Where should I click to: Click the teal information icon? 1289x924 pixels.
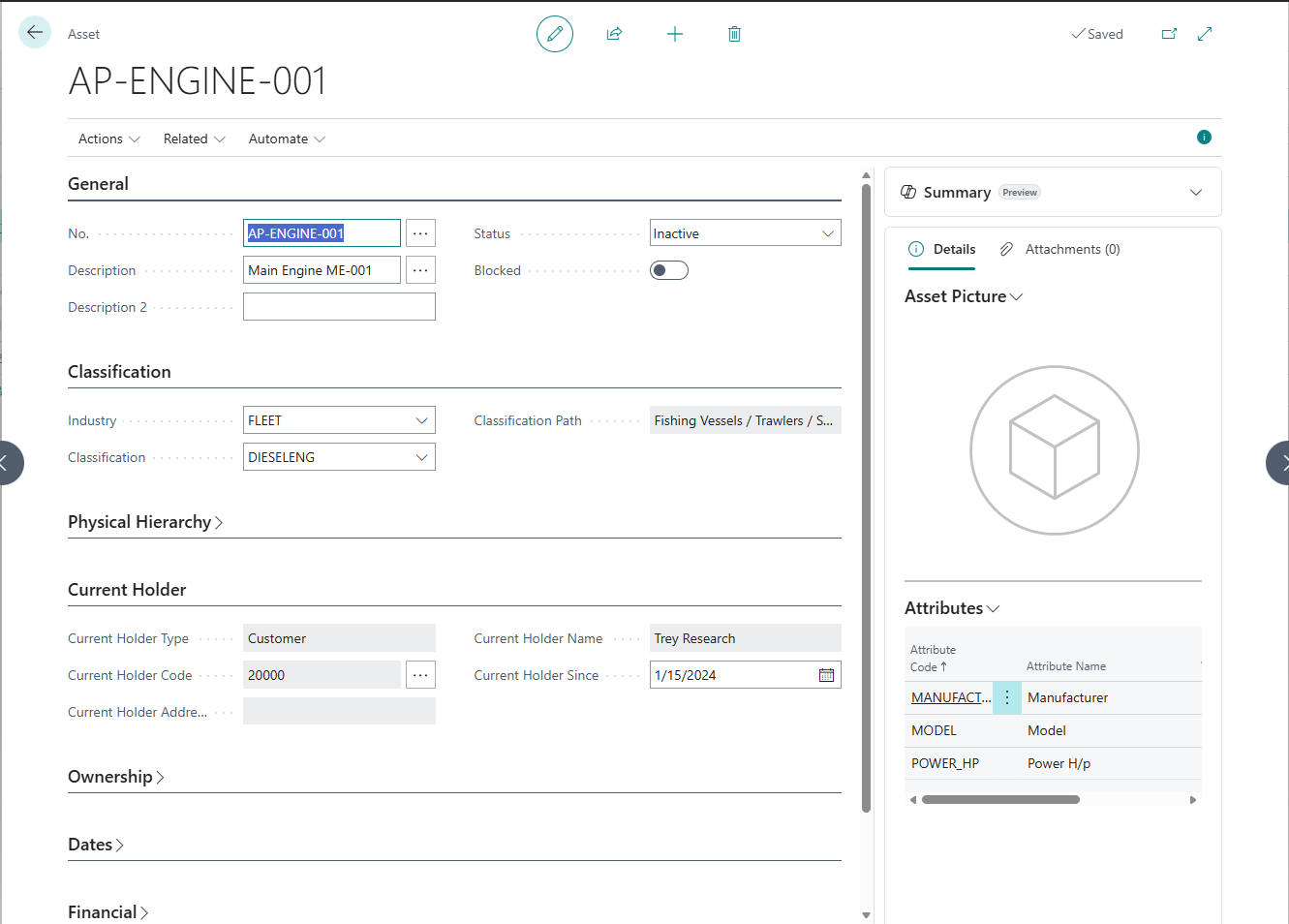pyautogui.click(x=1204, y=138)
